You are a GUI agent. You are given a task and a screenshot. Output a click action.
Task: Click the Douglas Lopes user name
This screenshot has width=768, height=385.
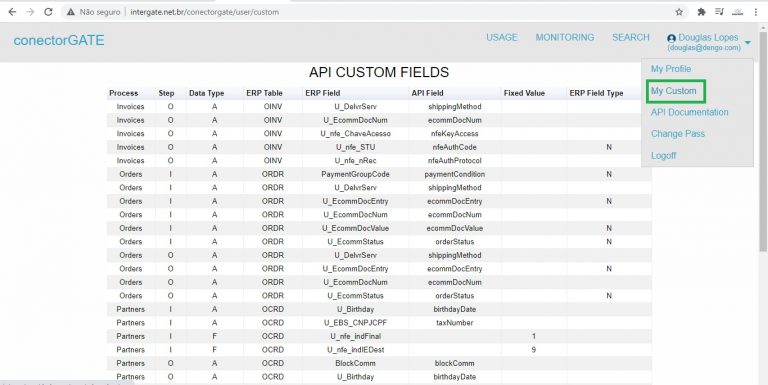(708, 38)
